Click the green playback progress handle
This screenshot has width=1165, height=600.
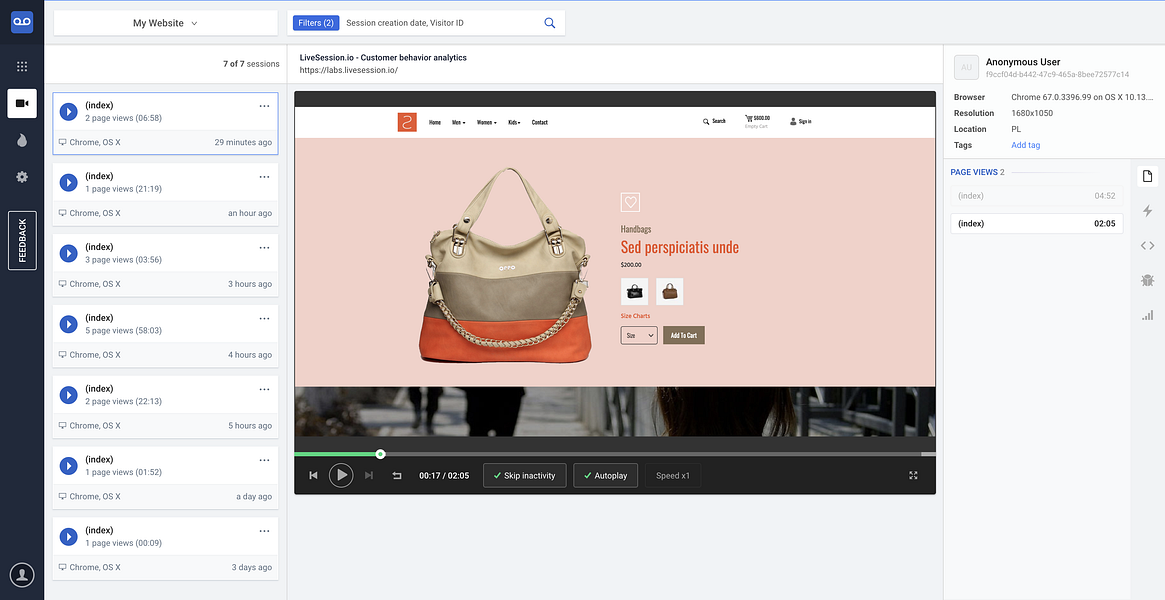[380, 454]
